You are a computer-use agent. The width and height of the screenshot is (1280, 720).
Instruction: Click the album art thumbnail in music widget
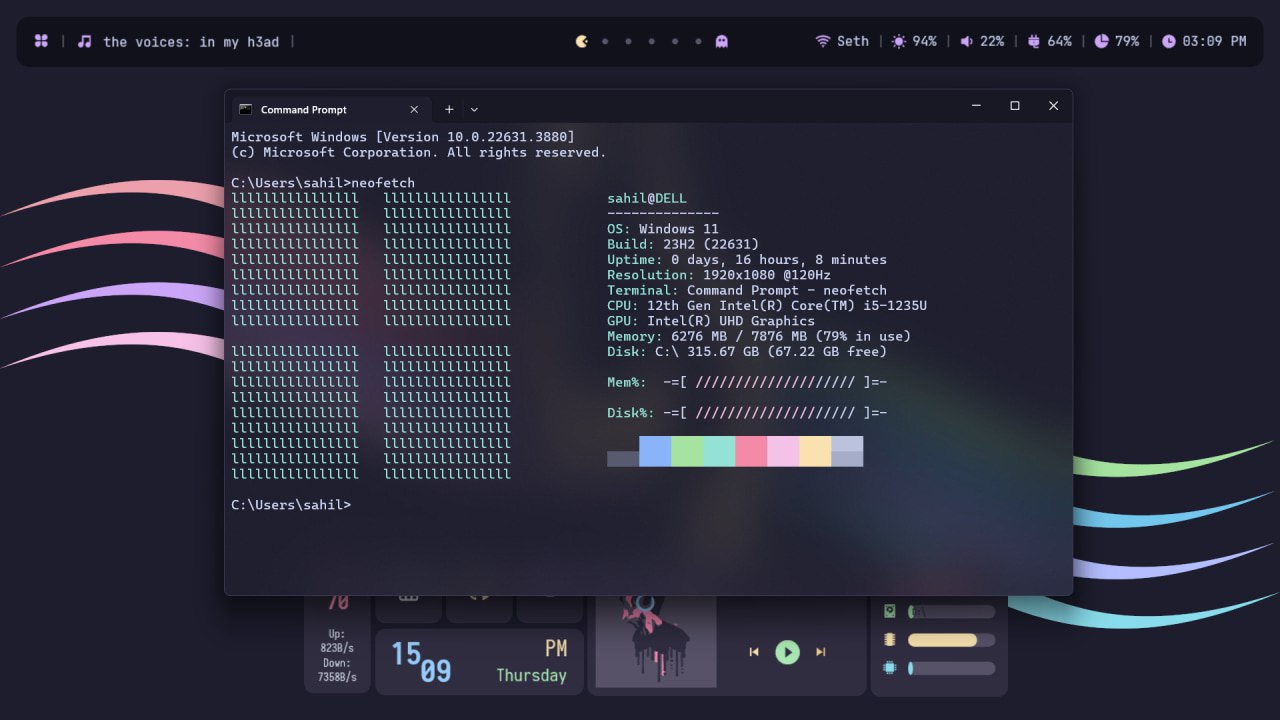pyautogui.click(x=656, y=641)
